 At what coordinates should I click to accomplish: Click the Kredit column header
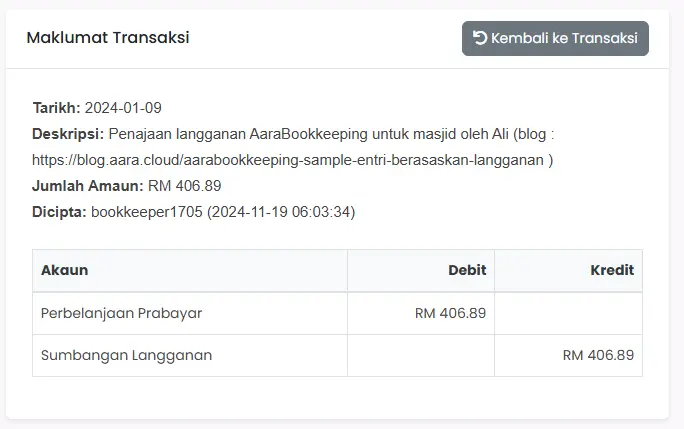tap(568, 271)
